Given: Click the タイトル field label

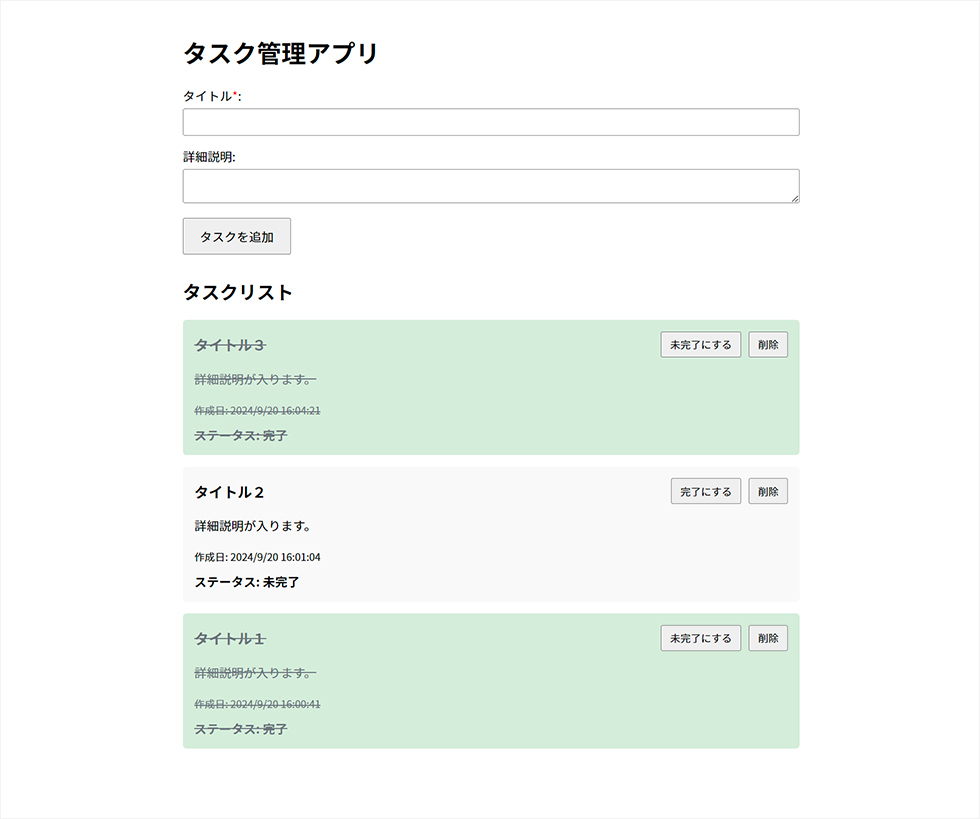Looking at the screenshot, I should [x=212, y=96].
